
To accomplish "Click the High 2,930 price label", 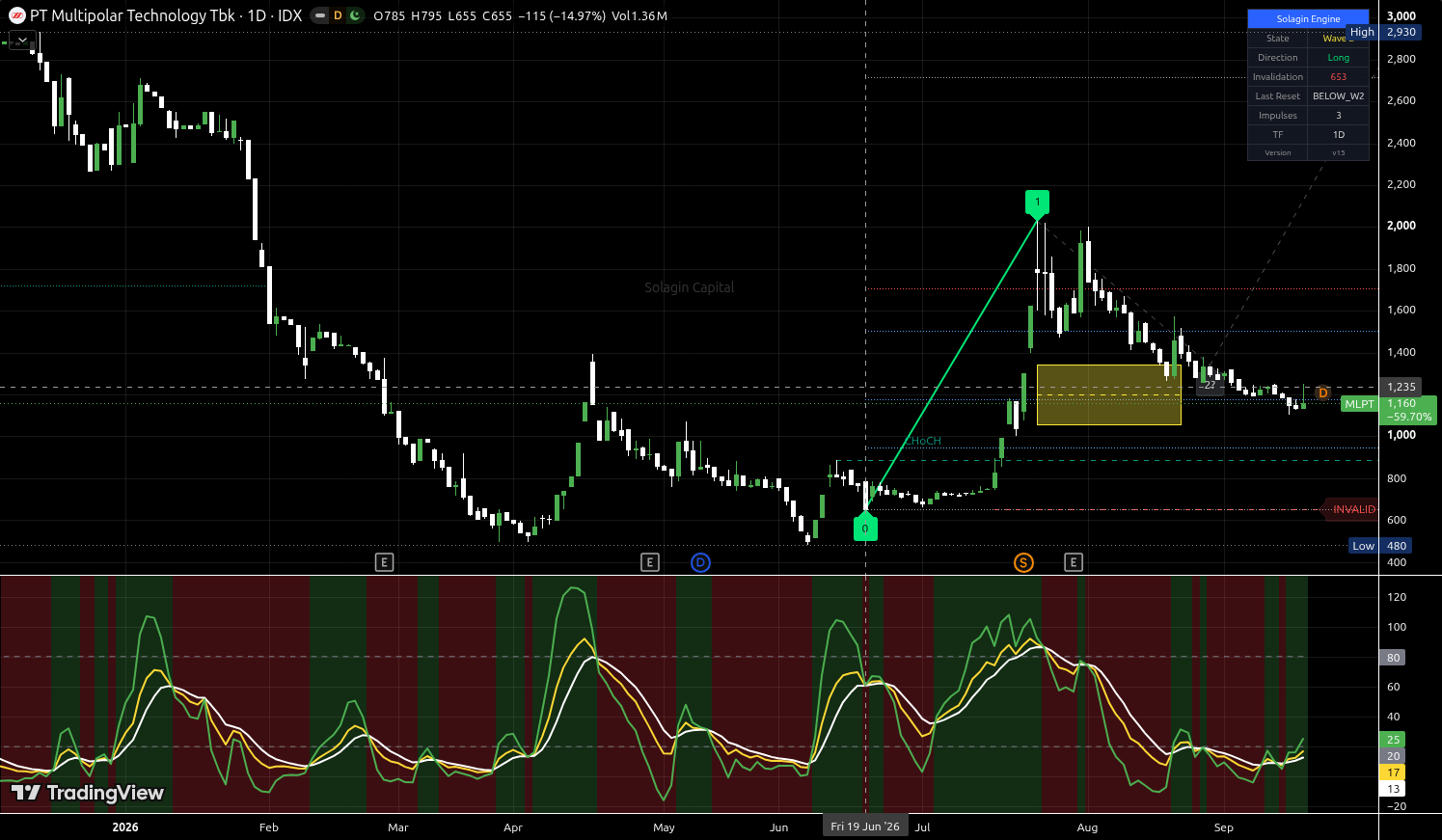I will tap(1383, 32).
